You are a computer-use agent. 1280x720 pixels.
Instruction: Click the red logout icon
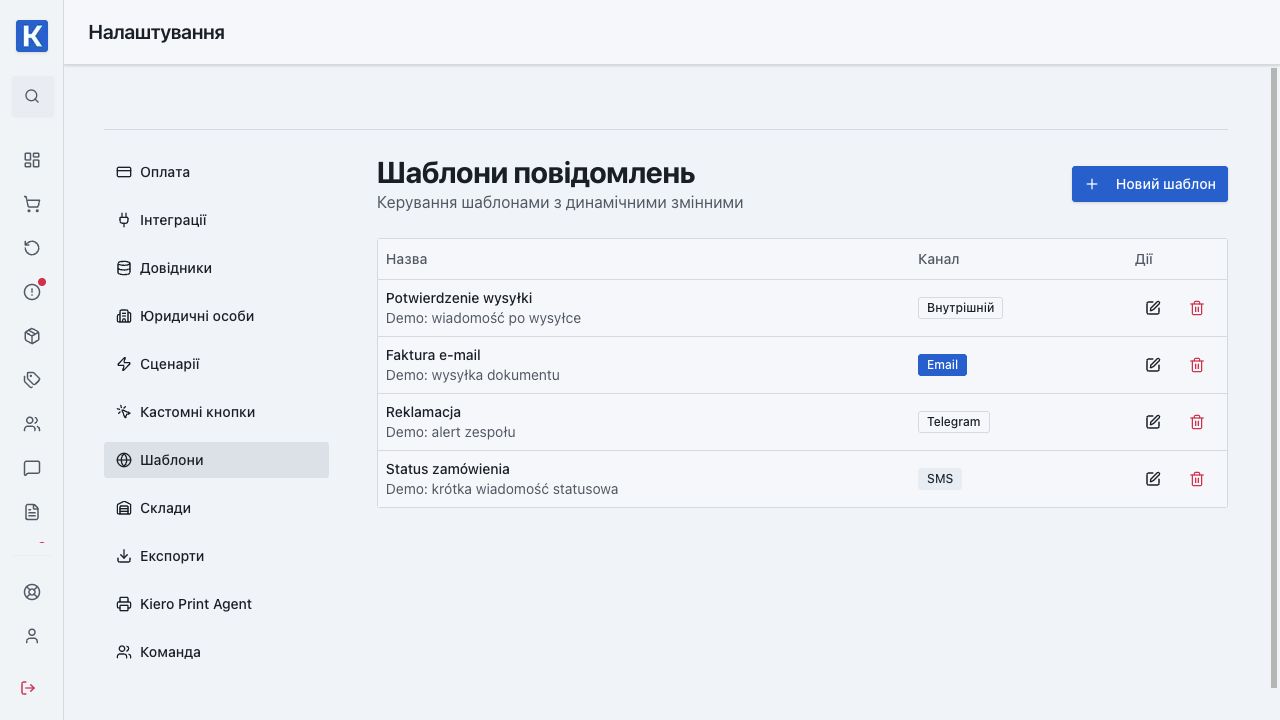pyautogui.click(x=28, y=688)
